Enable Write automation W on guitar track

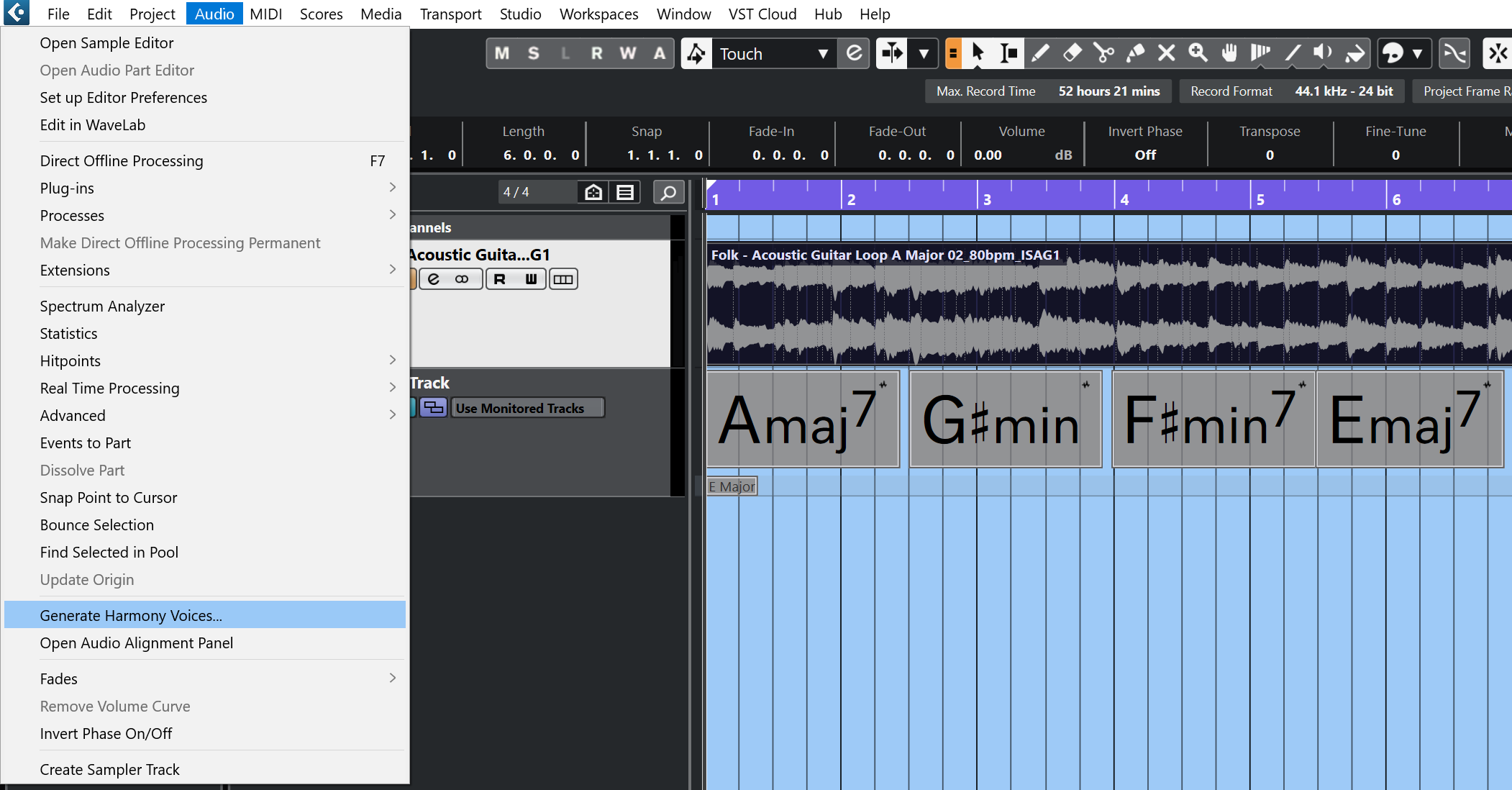[531, 279]
